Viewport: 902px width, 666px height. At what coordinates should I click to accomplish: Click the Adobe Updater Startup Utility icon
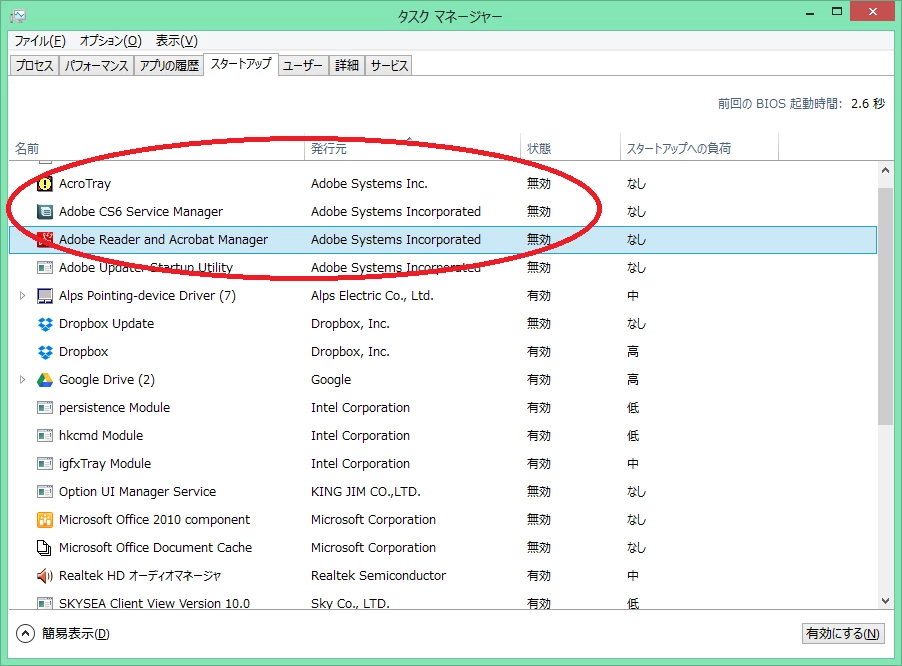pyautogui.click(x=45, y=267)
